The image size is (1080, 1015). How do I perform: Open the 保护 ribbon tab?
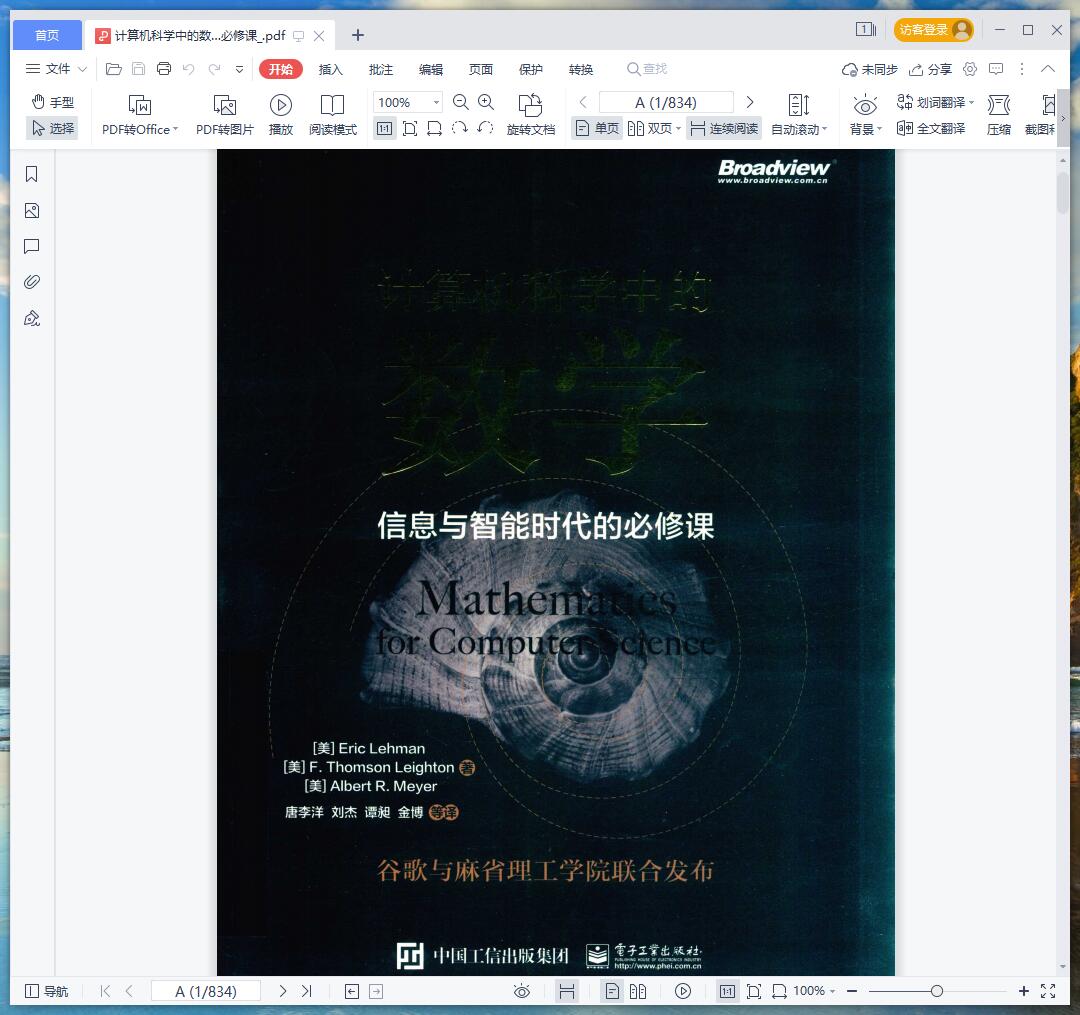(x=531, y=69)
